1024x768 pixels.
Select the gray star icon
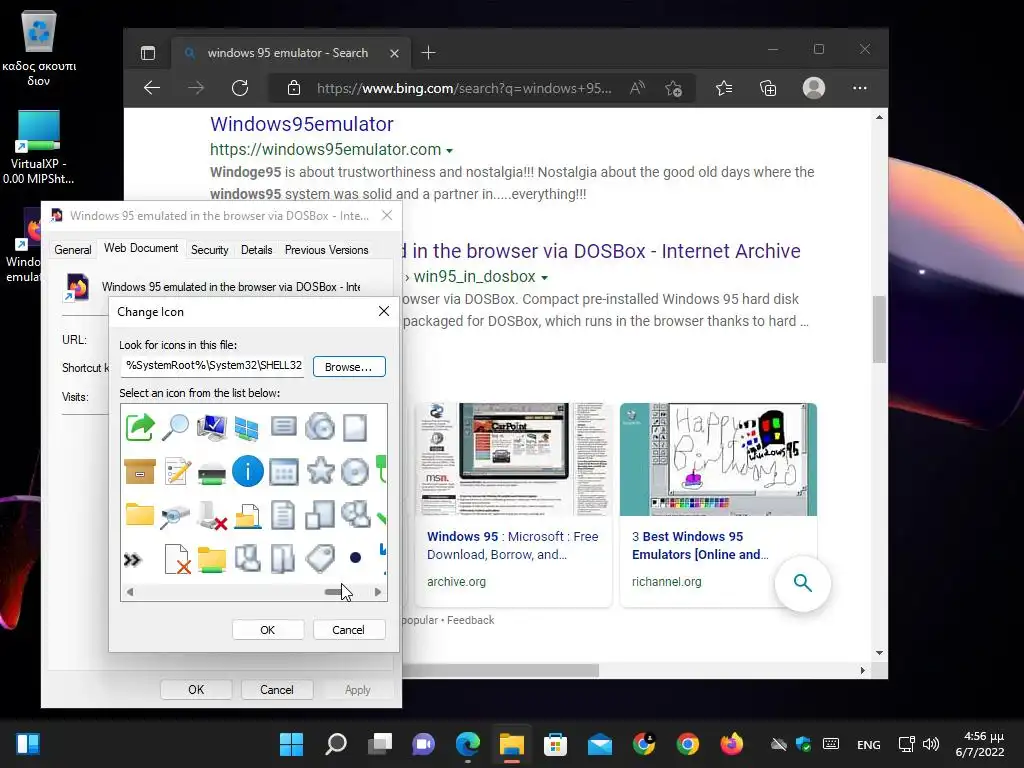[x=320, y=471]
